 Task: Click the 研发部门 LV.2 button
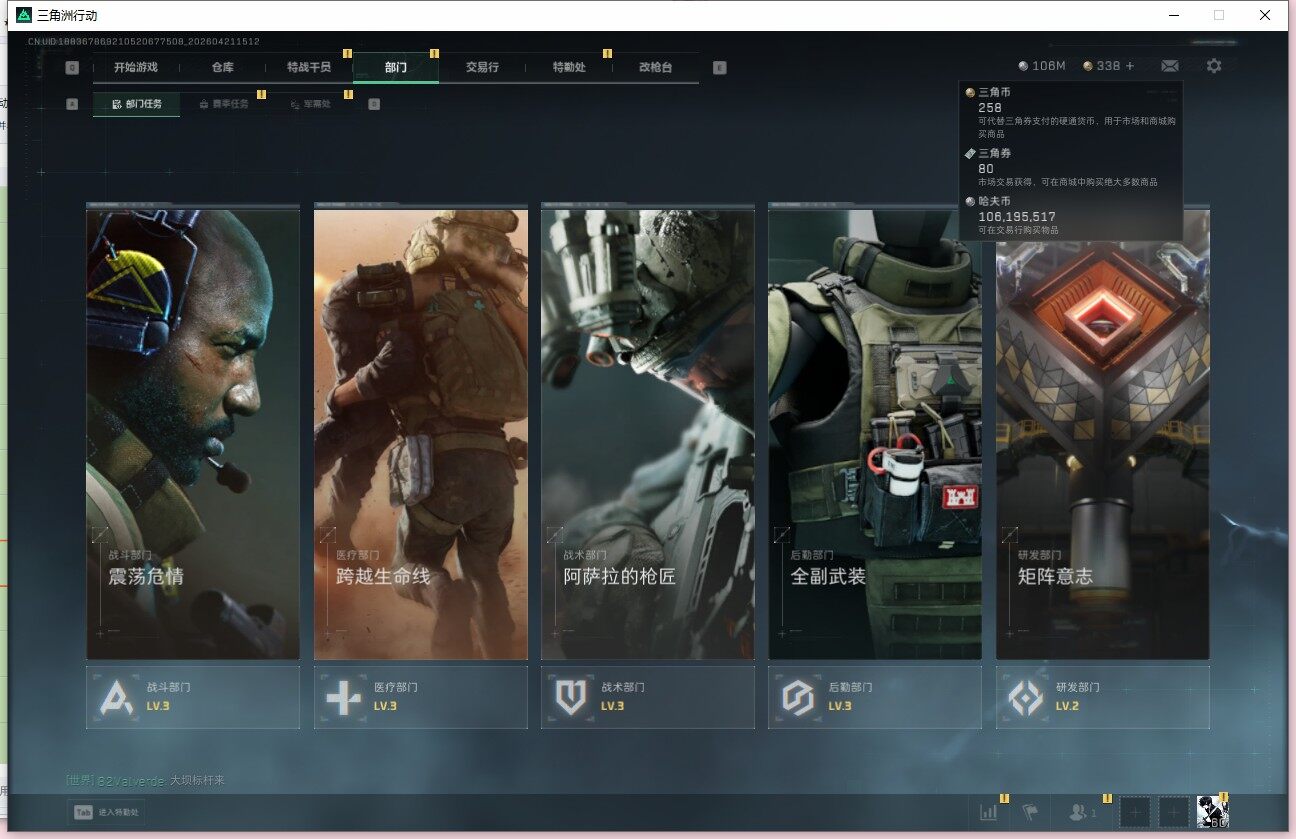(x=1103, y=697)
